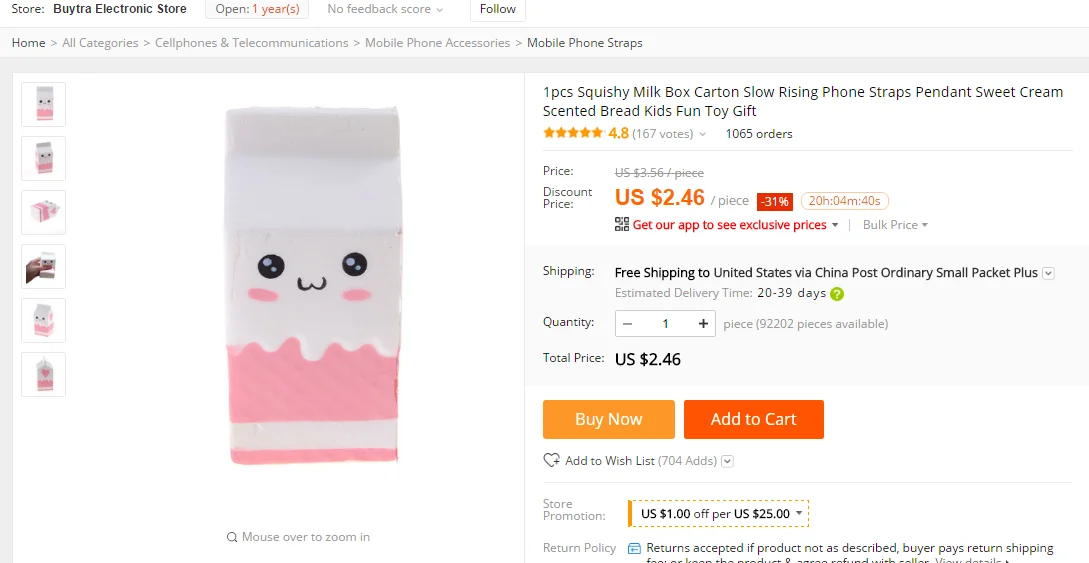Click the Buy Now button
This screenshot has height=563, width=1089.
pyautogui.click(x=608, y=419)
